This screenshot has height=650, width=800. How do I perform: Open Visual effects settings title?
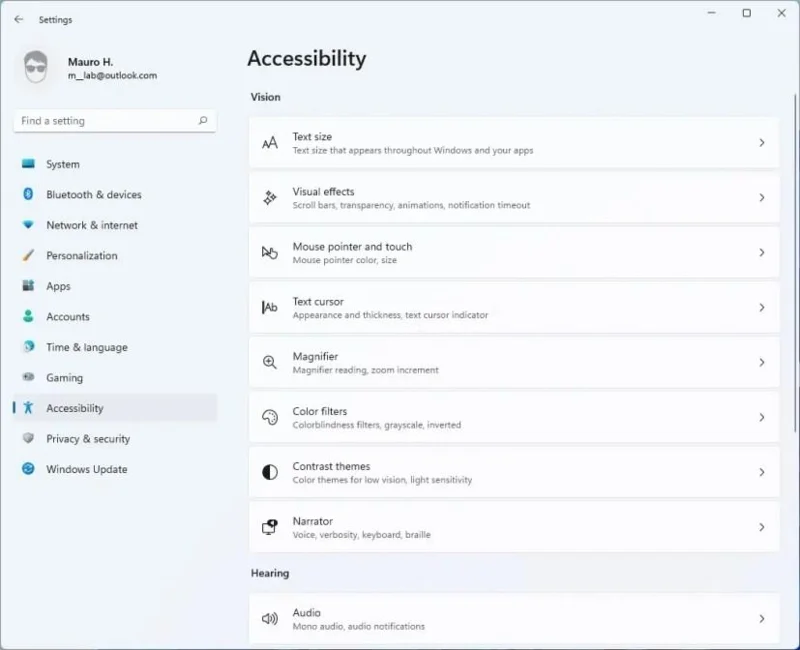(323, 191)
